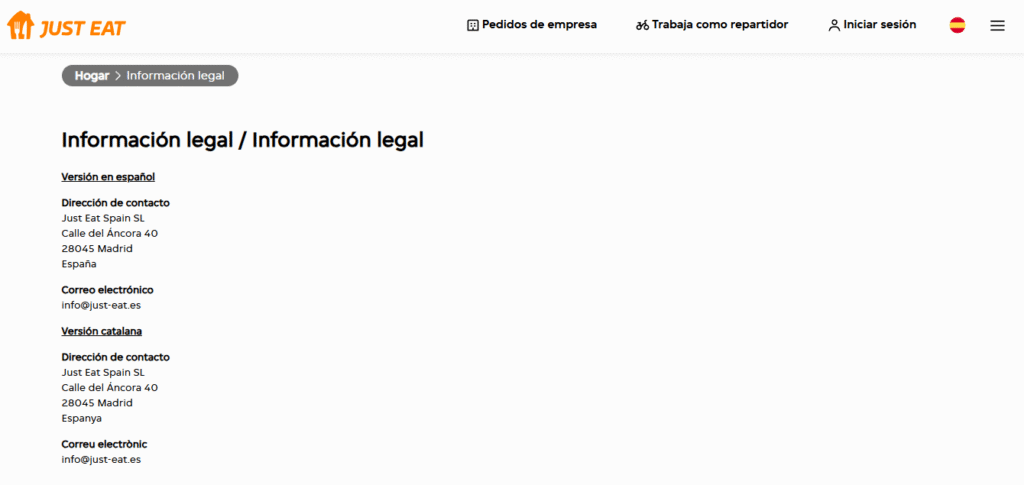Click info@just-eat.es under Correo electrónico
The image size is (1024, 485).
point(101,305)
